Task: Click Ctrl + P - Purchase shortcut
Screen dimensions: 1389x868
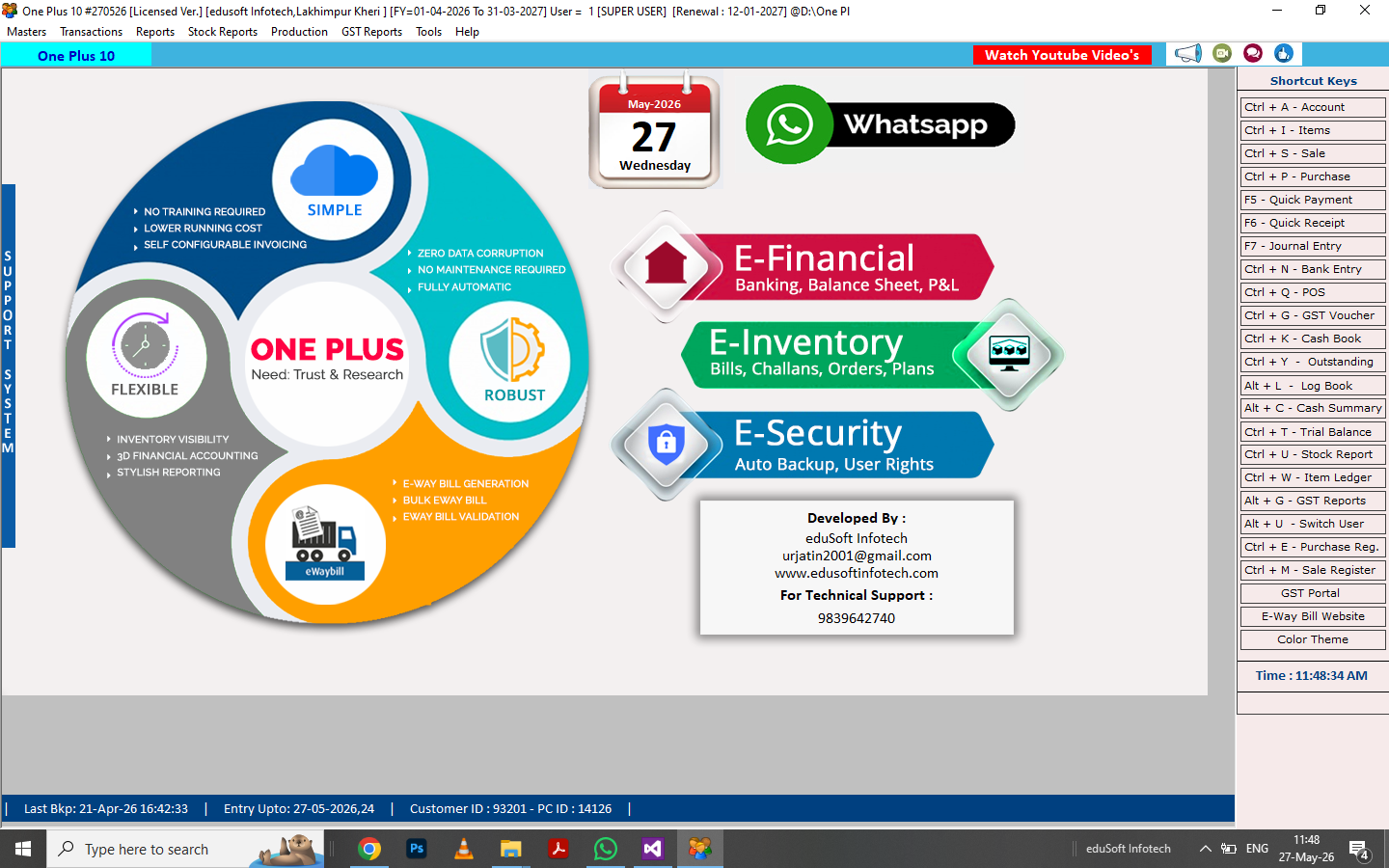Action: (x=1313, y=176)
